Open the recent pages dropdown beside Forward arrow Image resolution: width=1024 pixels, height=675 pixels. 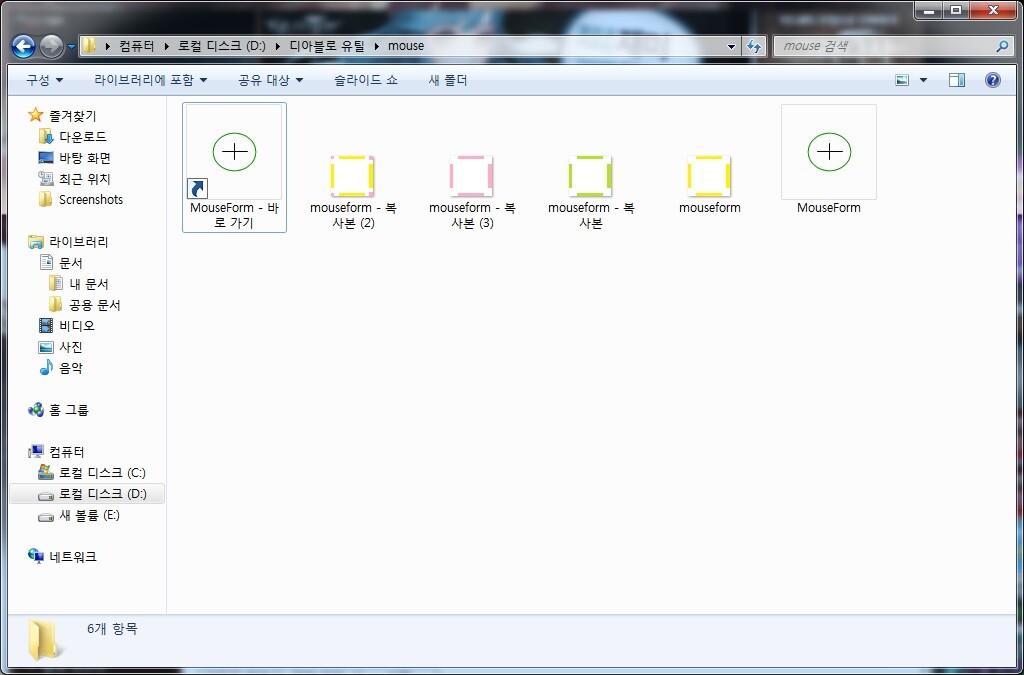pyautogui.click(x=71, y=47)
